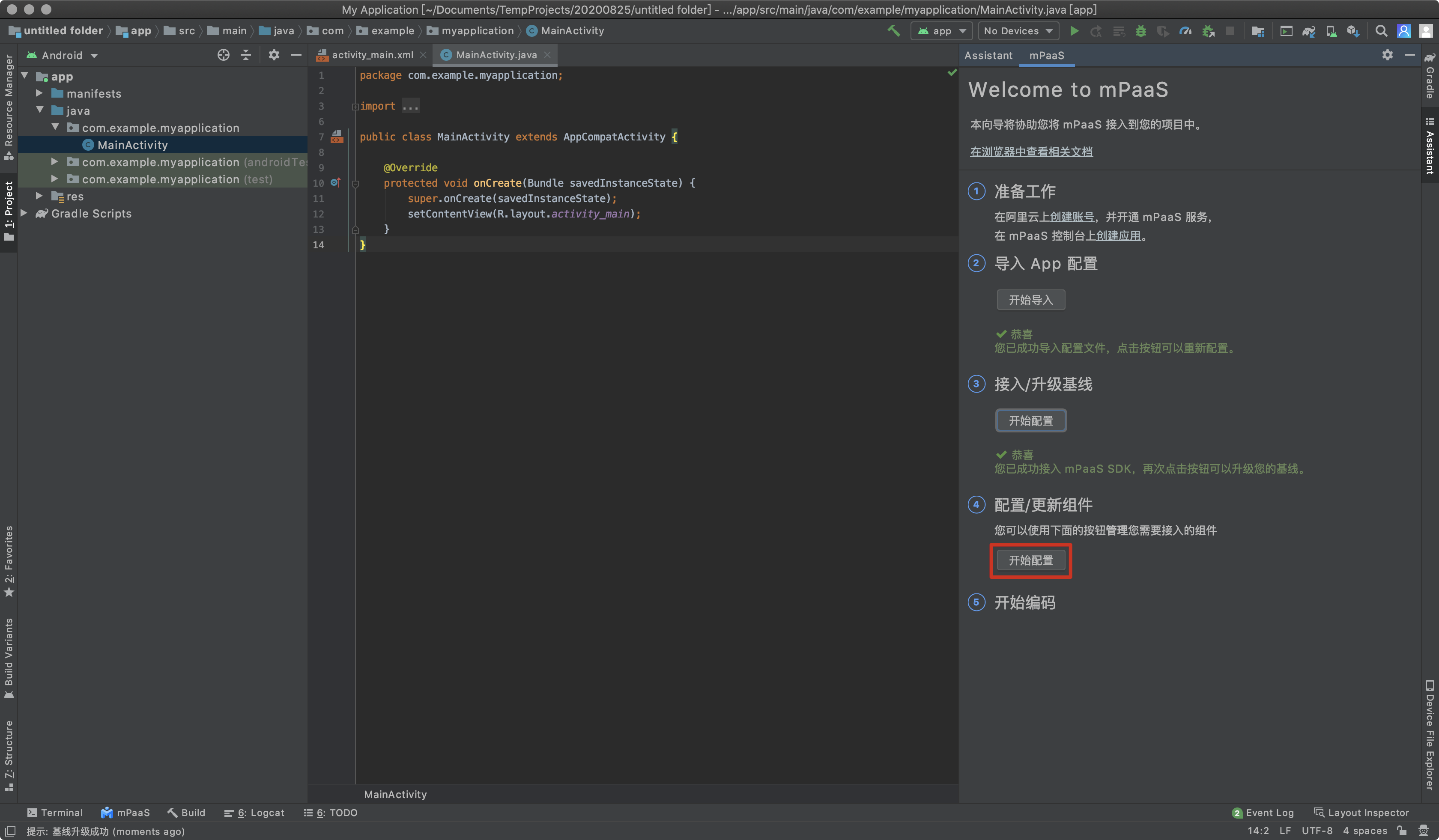
Task: Open Run Anything toolbar icon
Action: [x=1286, y=31]
